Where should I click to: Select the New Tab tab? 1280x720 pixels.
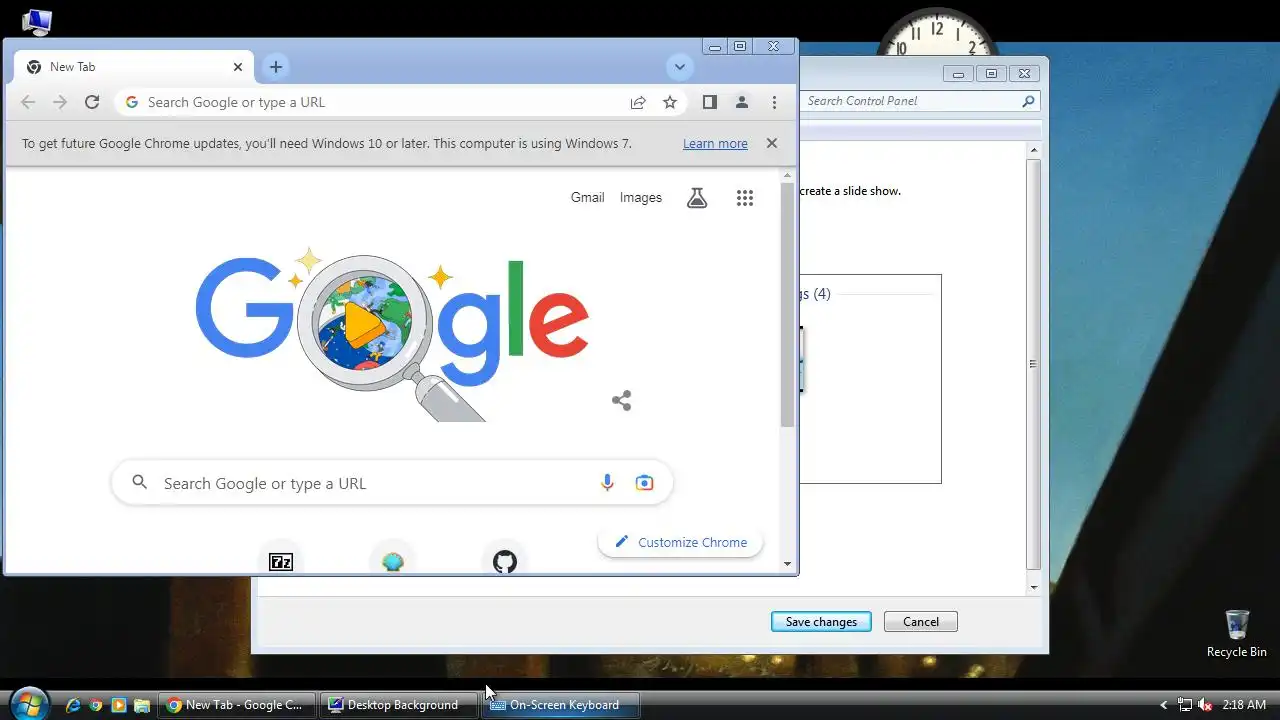[134, 67]
